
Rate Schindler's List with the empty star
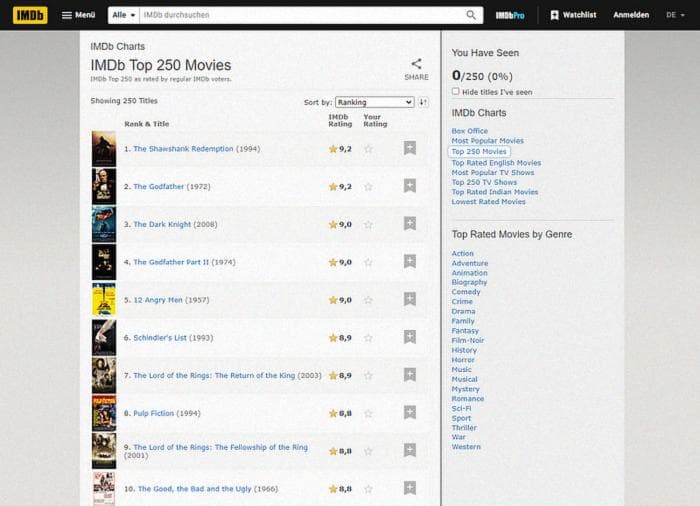368,338
